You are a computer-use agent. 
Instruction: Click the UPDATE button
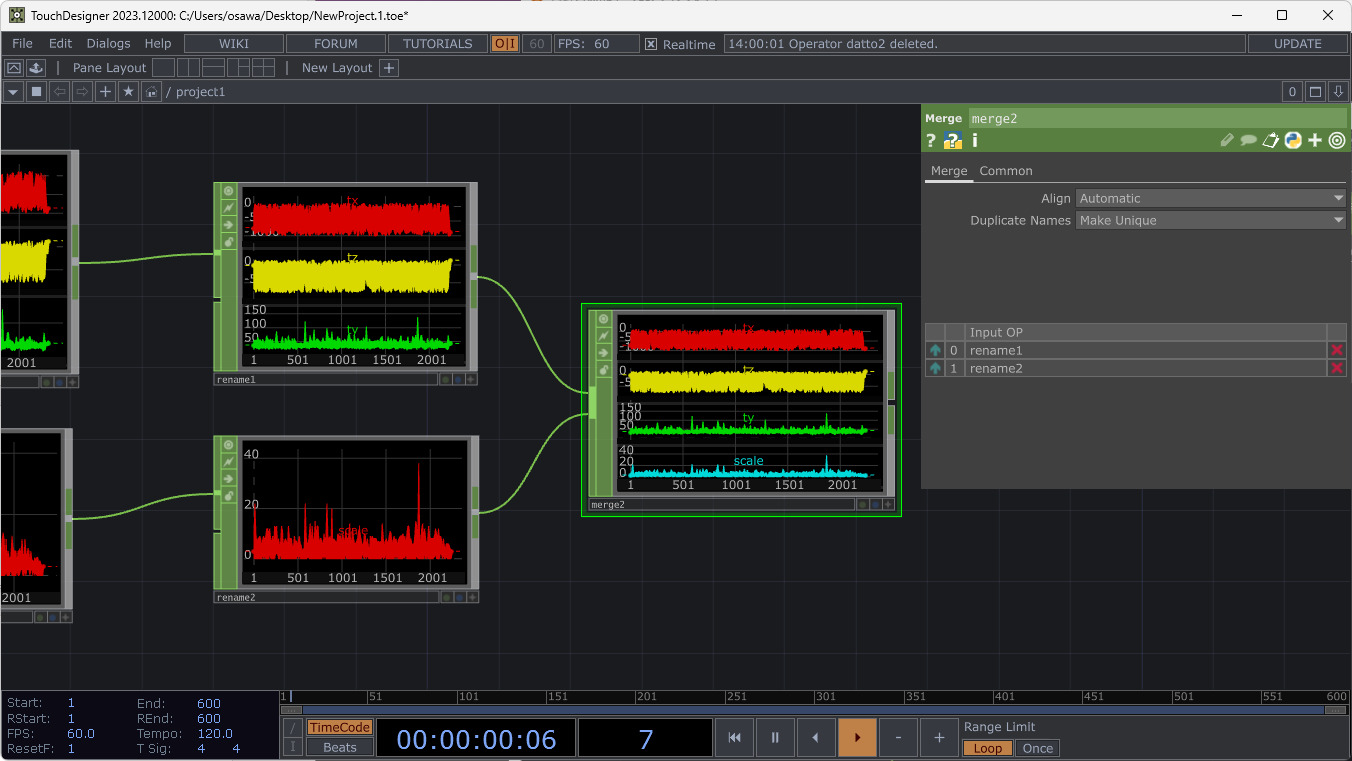pos(1298,44)
